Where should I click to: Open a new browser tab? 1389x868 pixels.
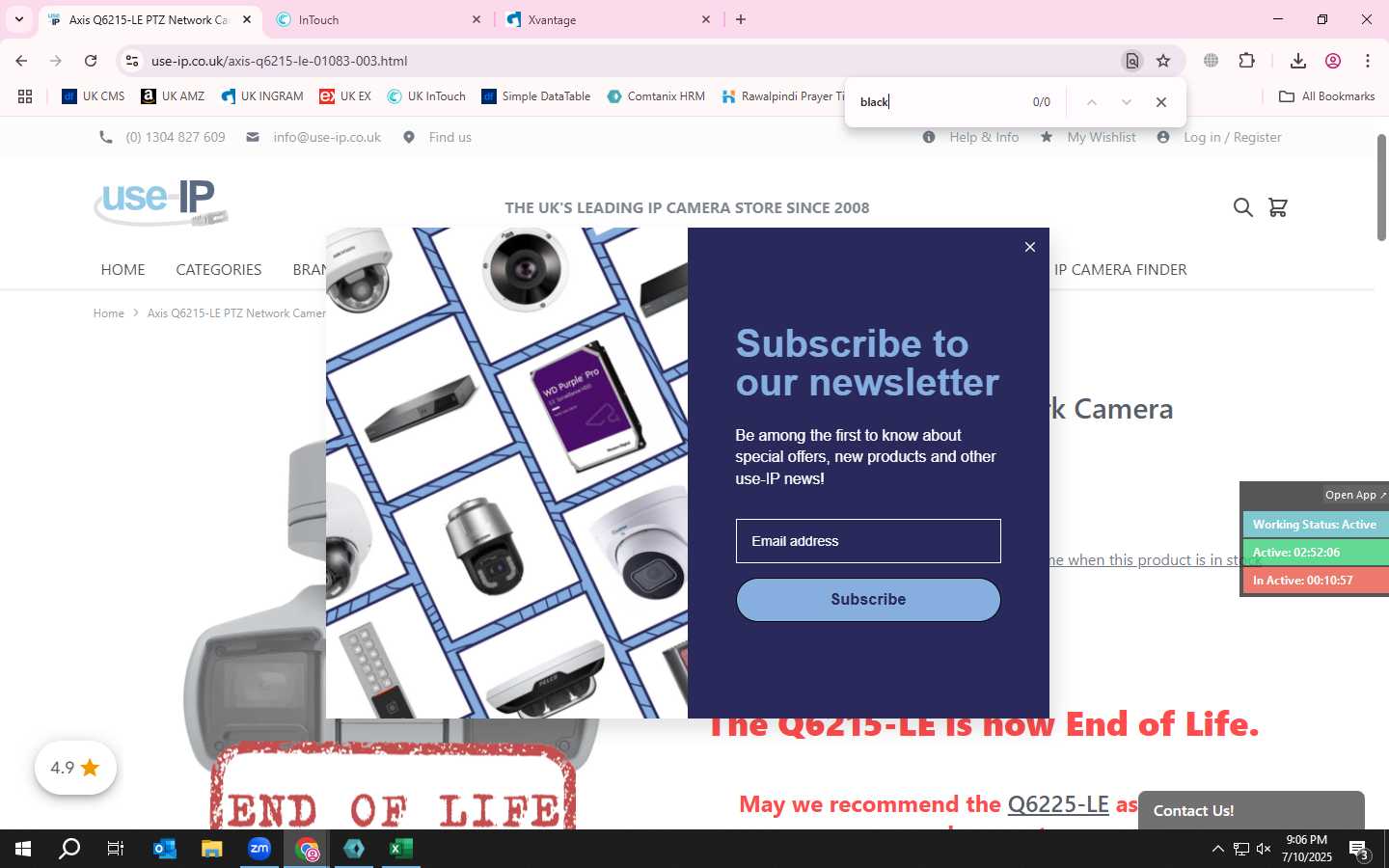pos(741,19)
